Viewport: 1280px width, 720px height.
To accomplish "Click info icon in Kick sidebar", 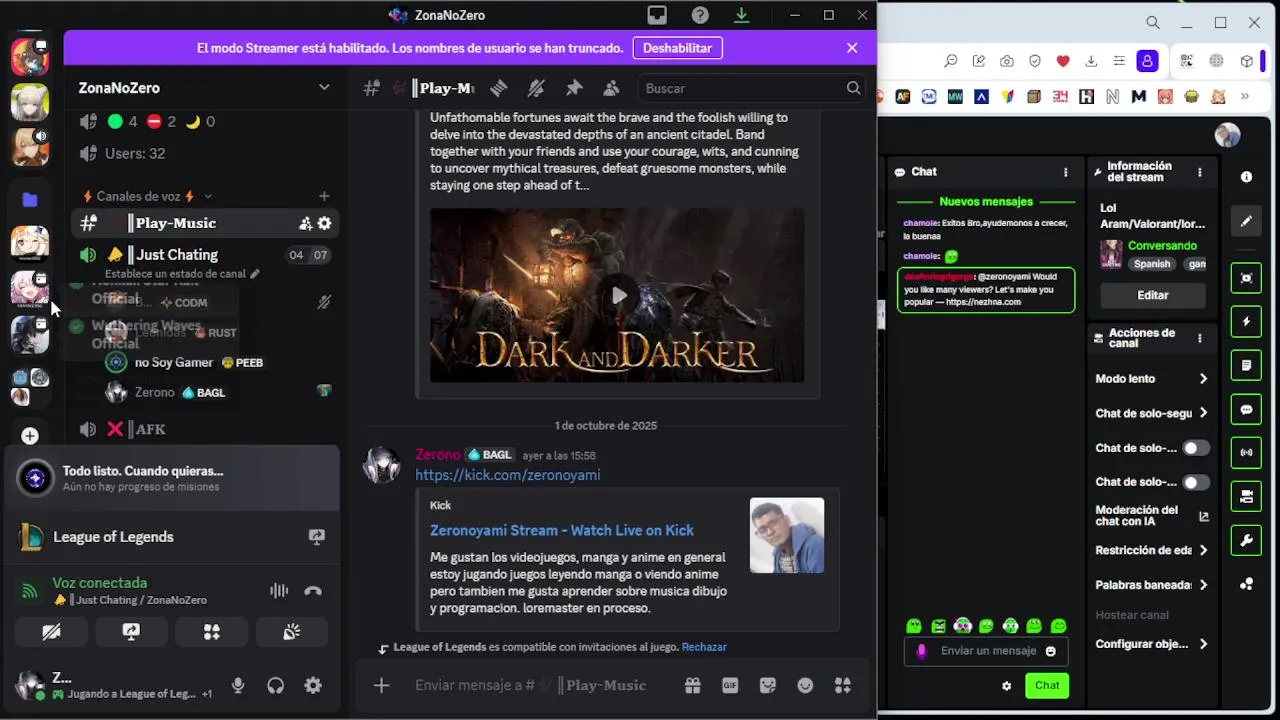I will (x=1246, y=177).
